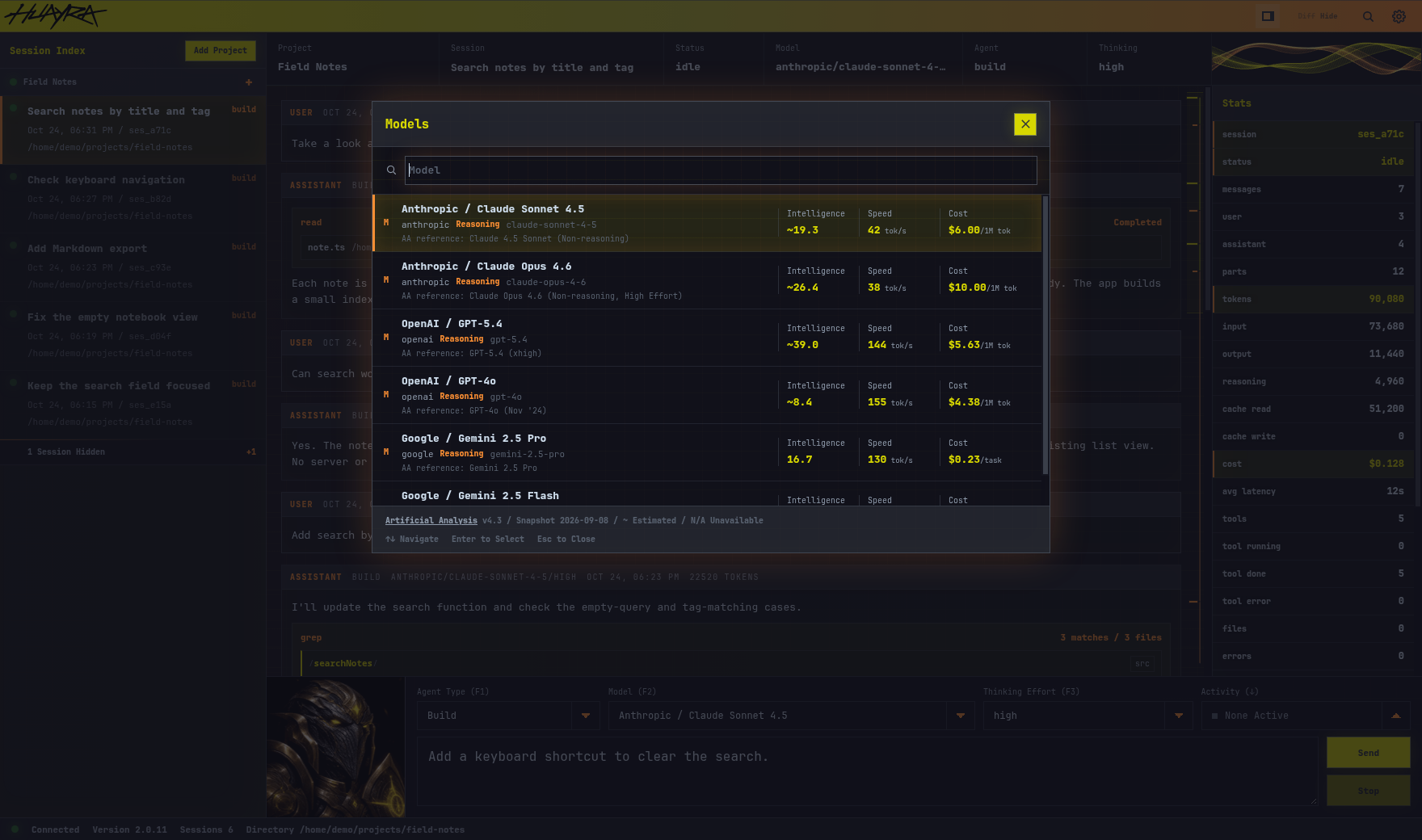This screenshot has width=1422, height=840.
Task: Expand the Activity None Active panel arrow
Action: coord(1396,716)
